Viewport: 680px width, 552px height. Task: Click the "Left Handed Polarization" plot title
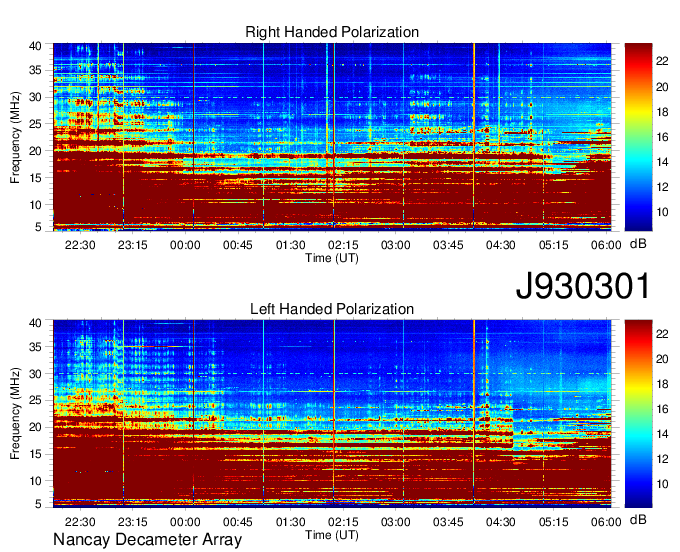click(x=332, y=309)
